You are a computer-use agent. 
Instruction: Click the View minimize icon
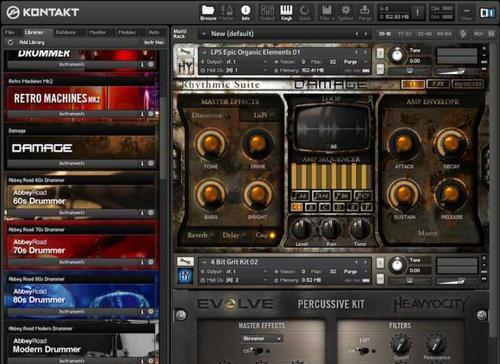(x=466, y=13)
